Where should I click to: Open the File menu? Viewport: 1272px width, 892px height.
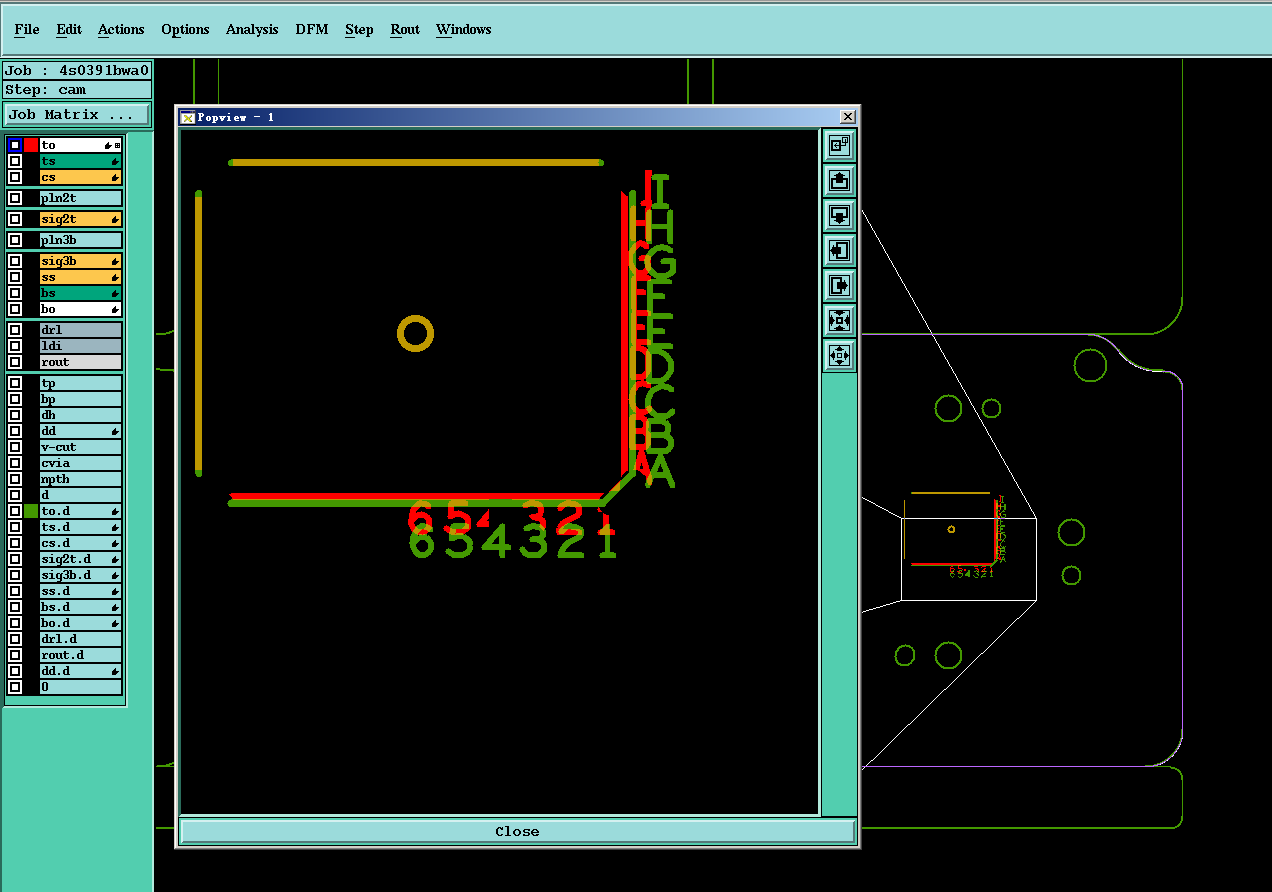tap(27, 29)
